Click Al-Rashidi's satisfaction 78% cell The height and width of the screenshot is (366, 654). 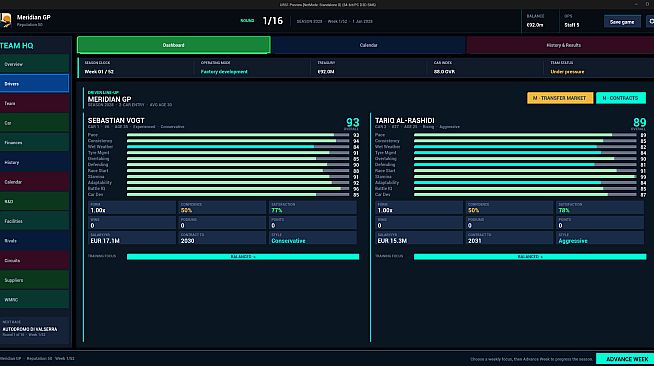(600, 208)
